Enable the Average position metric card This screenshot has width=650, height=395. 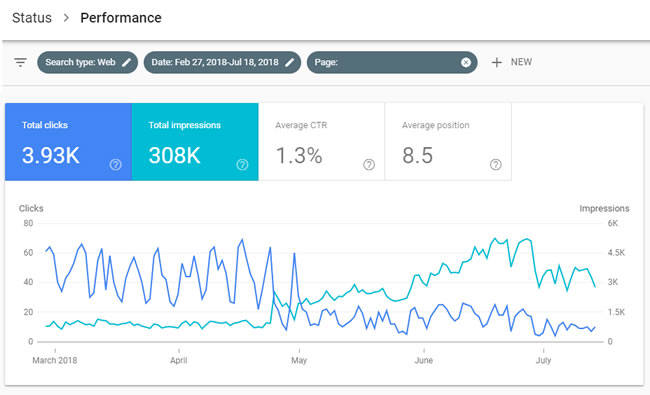pos(448,142)
